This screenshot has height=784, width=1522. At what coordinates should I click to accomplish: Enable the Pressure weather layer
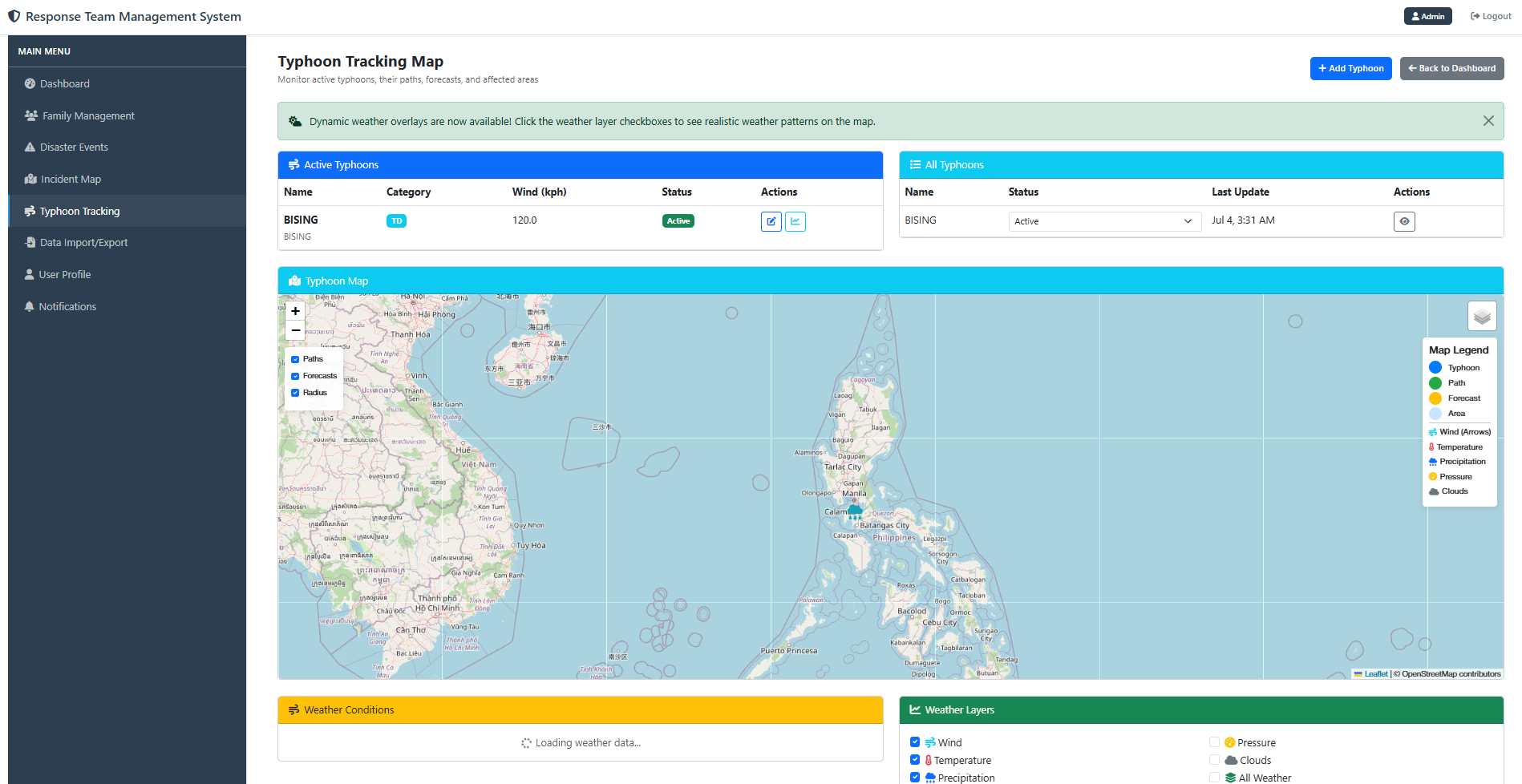(x=1214, y=742)
